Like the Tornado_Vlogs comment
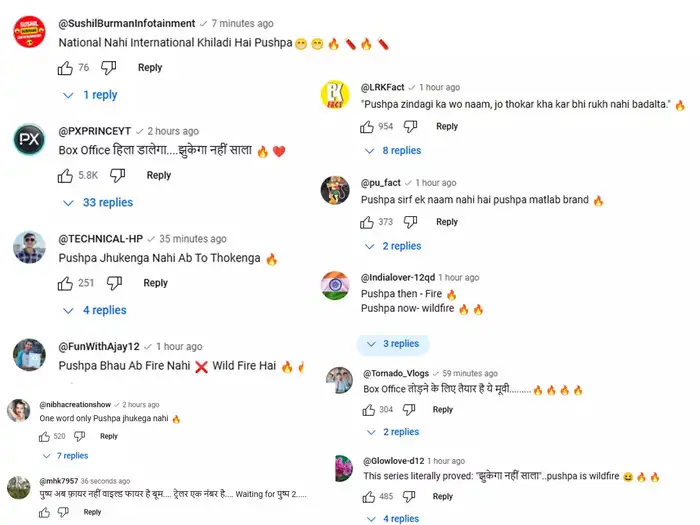The image size is (700, 525). point(367,410)
